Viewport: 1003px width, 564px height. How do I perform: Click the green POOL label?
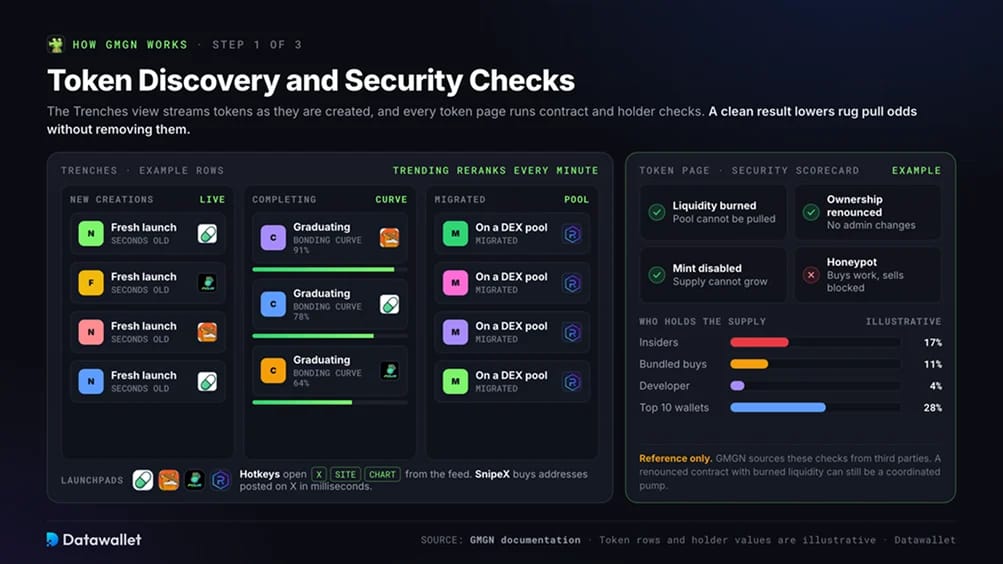576,200
